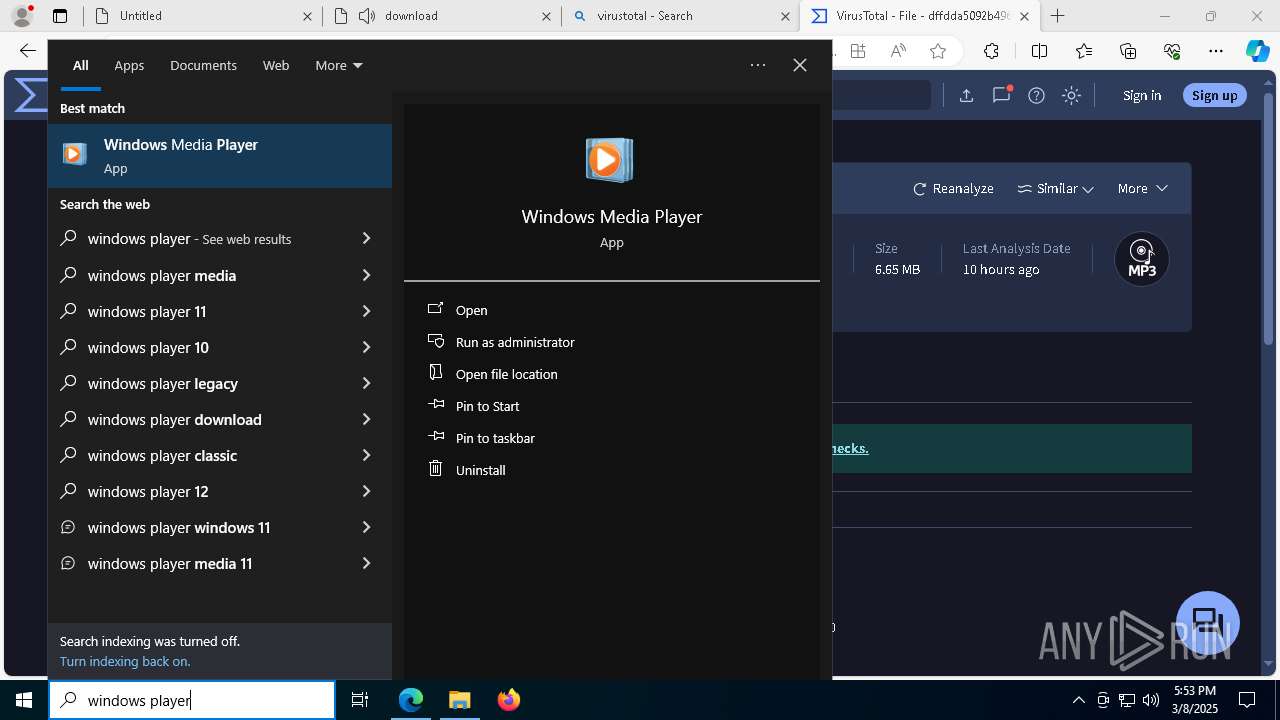Image resolution: width=1280 pixels, height=720 pixels.
Task: Open Windows Media Player best match result
Action: (x=220, y=155)
